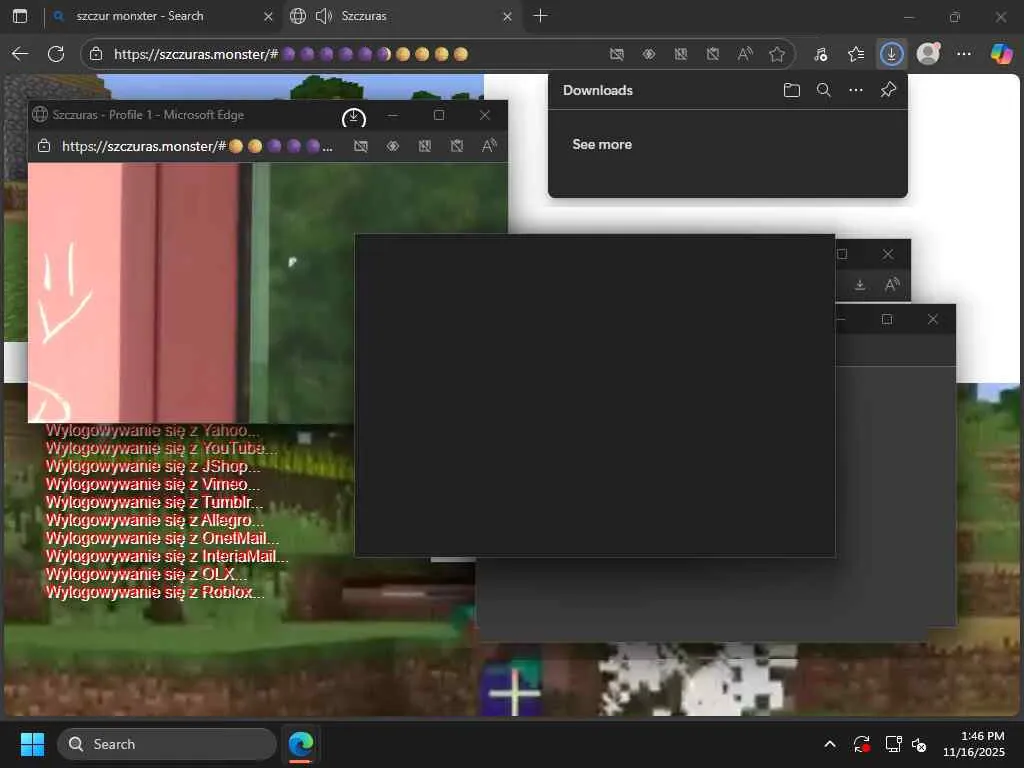
Task: Click 'Wylogowywanie się z Allegro...' text
Action: tap(154, 520)
